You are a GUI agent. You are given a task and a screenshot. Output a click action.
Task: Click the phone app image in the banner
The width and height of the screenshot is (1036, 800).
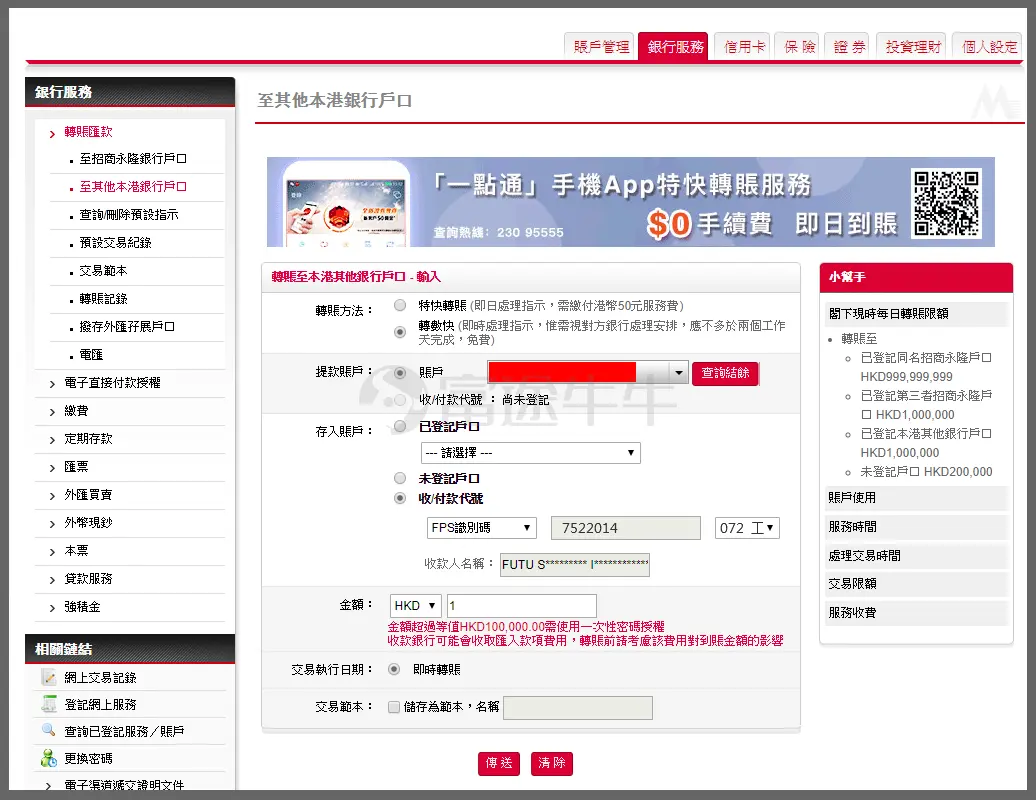(345, 204)
